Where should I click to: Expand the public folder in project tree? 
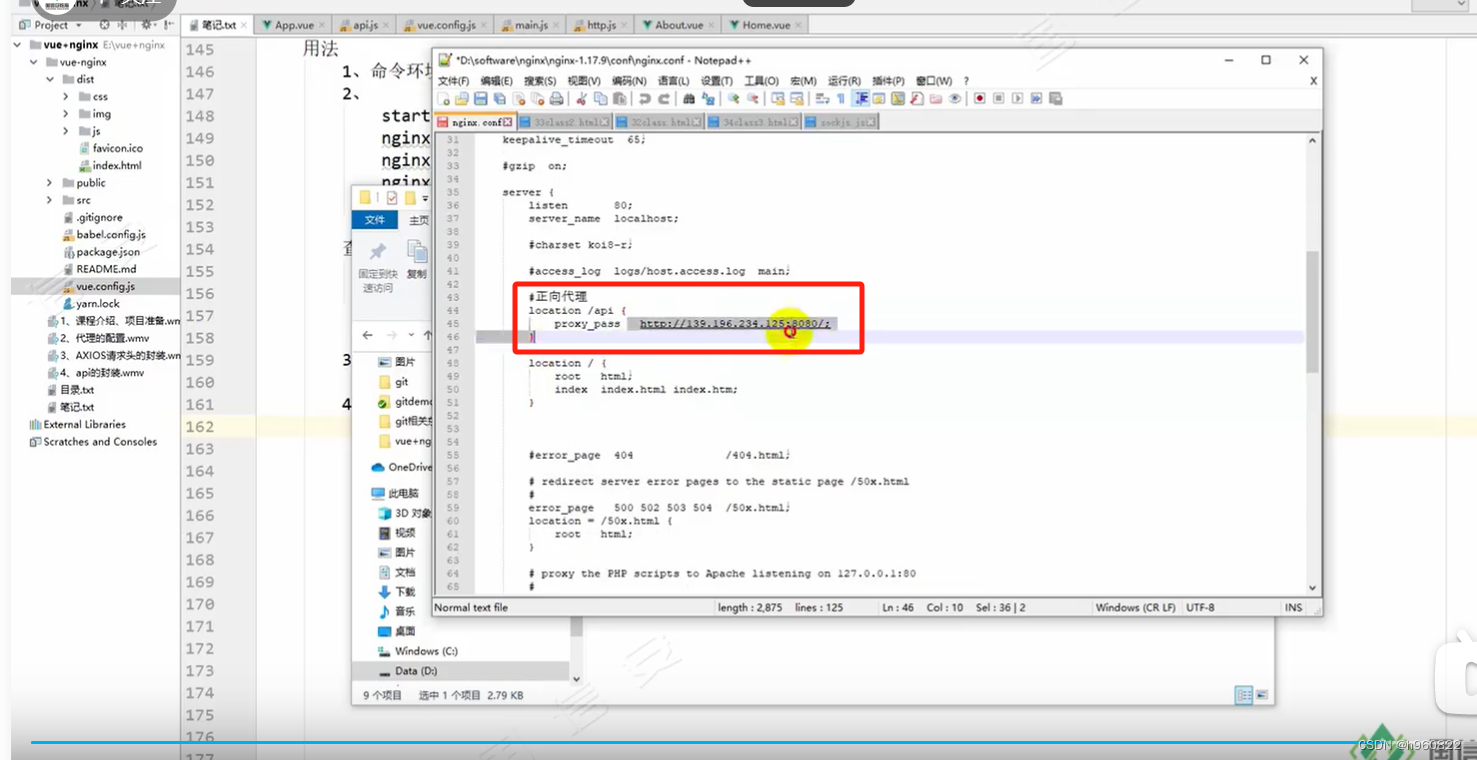click(x=50, y=183)
